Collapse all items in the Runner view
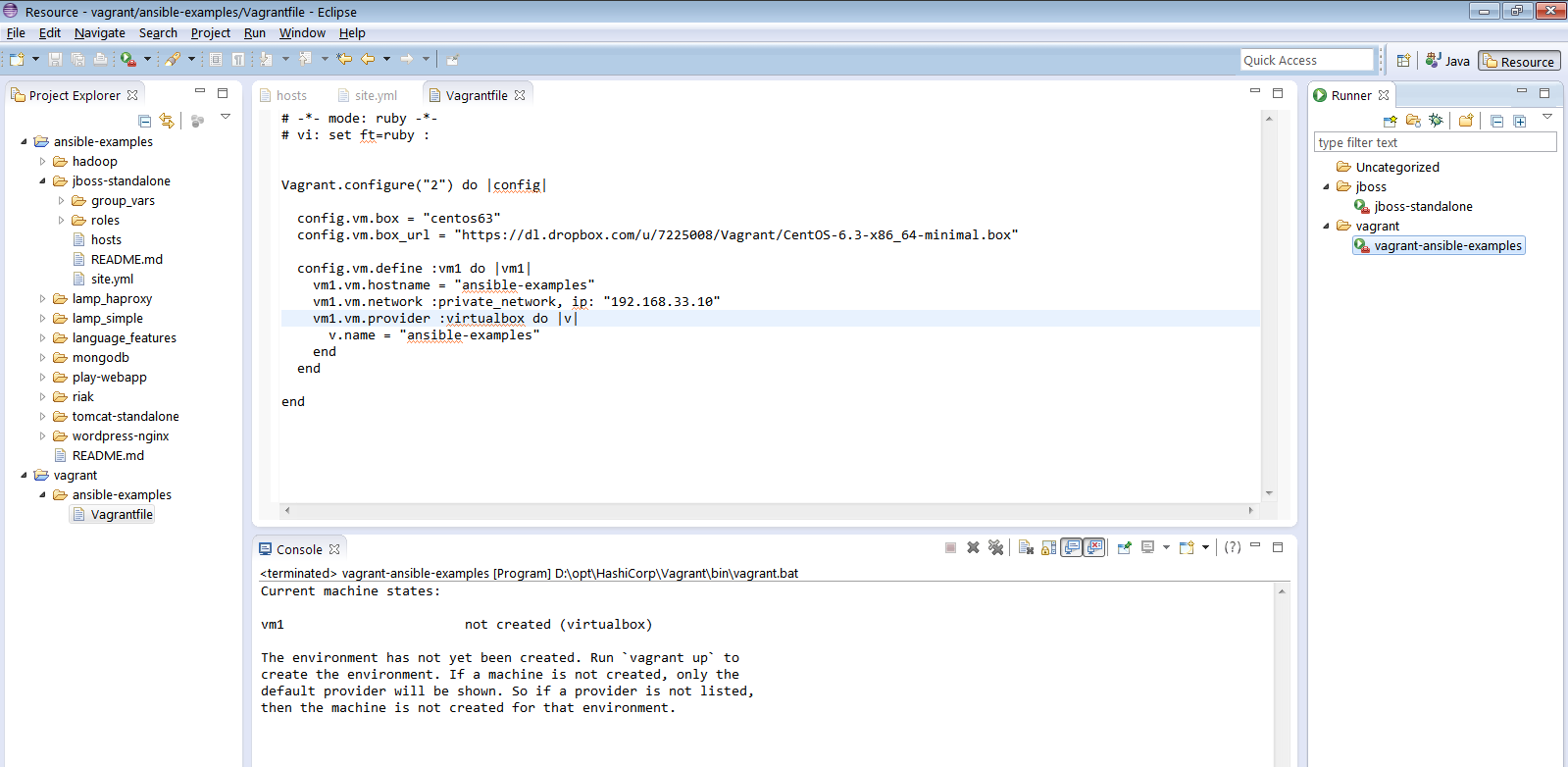This screenshot has width=1568, height=767. tap(1496, 121)
